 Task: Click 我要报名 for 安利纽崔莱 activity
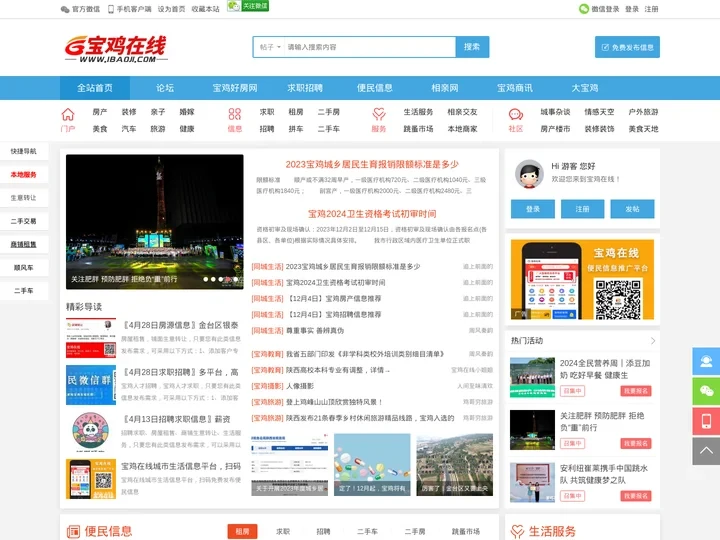coord(636,496)
